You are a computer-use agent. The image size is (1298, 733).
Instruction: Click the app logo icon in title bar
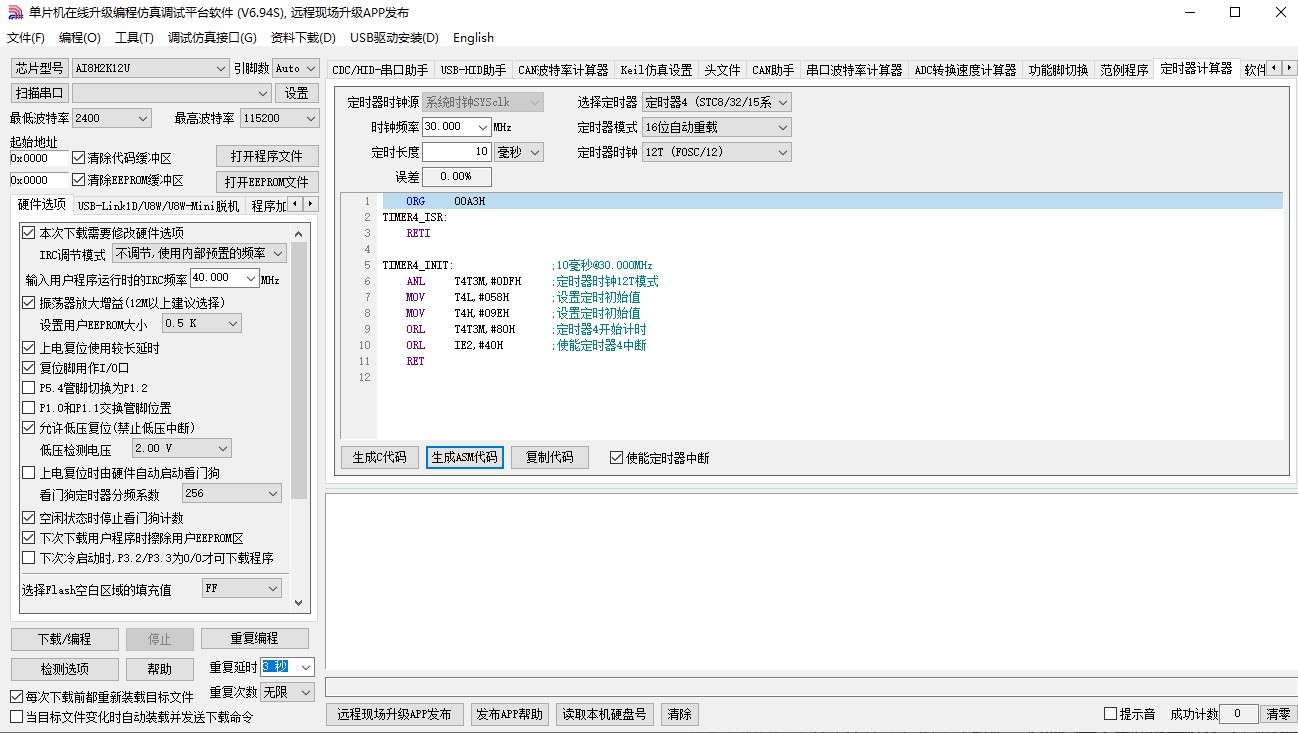[x=14, y=13]
